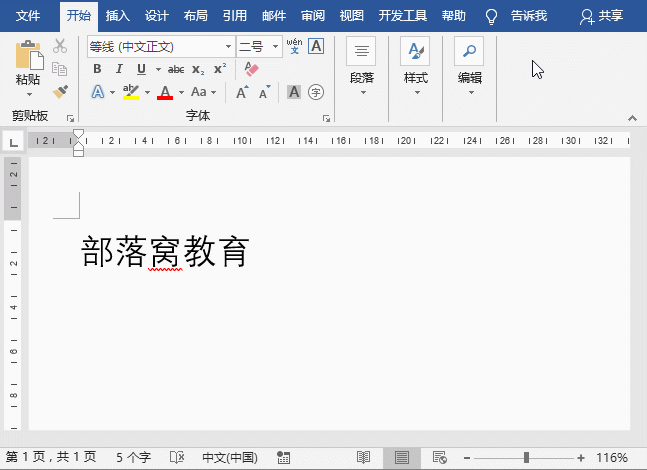Toggle strikethrough text formatting

point(176,69)
